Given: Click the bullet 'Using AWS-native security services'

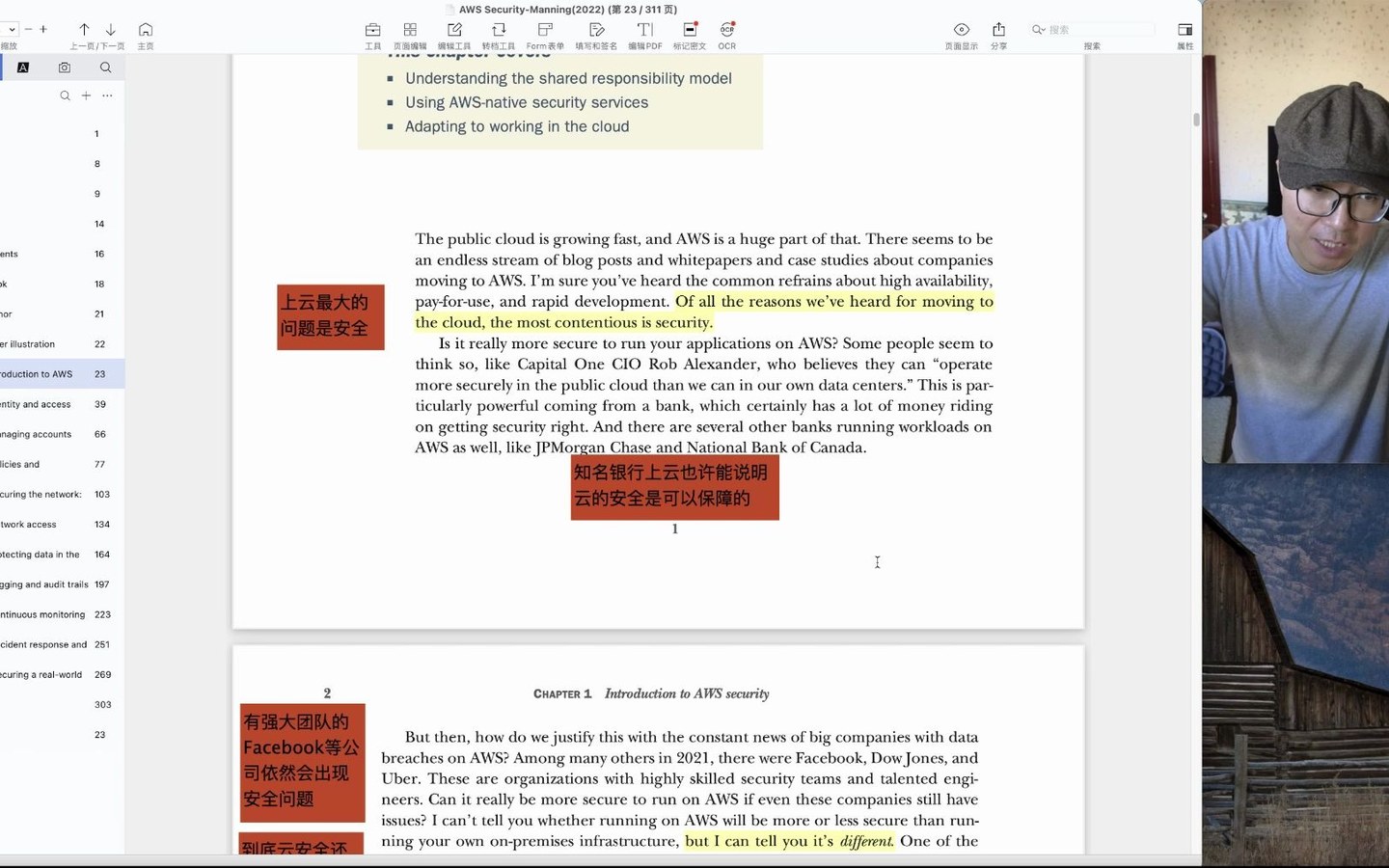Looking at the screenshot, I should pos(527,102).
